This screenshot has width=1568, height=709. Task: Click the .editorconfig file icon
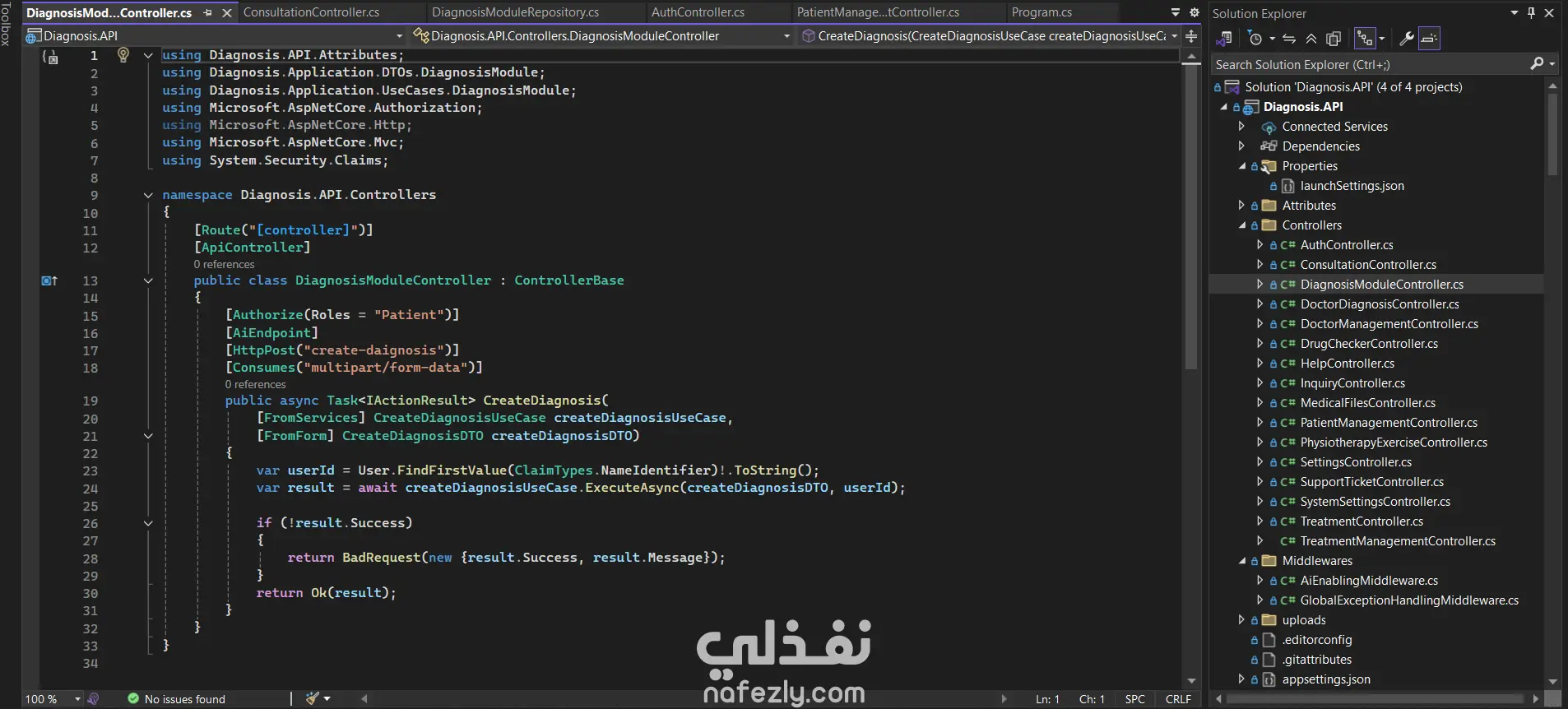[x=1269, y=640]
